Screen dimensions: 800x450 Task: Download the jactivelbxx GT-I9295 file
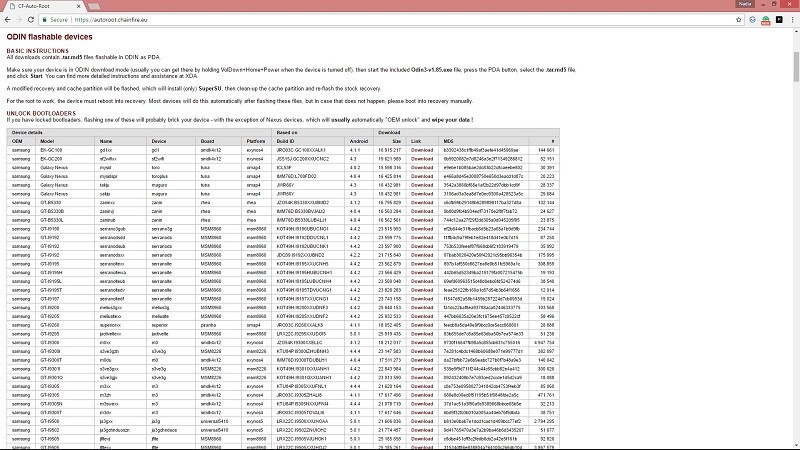point(422,334)
